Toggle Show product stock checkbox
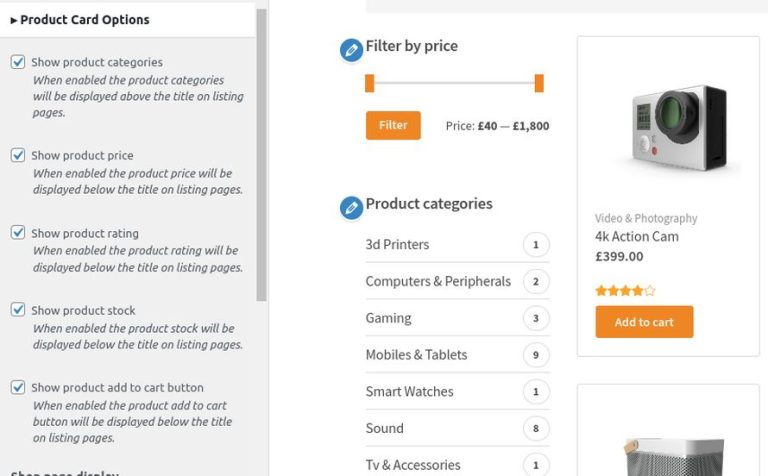The height and width of the screenshot is (476, 768). pos(18,310)
